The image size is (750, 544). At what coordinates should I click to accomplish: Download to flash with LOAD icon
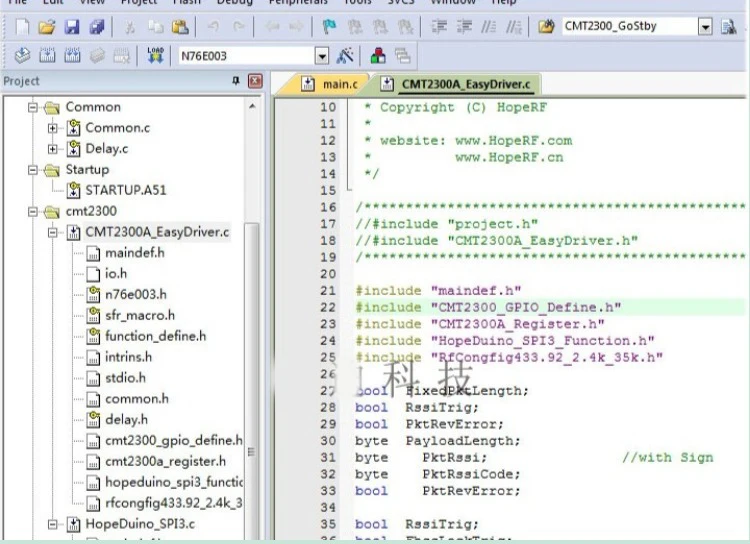point(155,56)
